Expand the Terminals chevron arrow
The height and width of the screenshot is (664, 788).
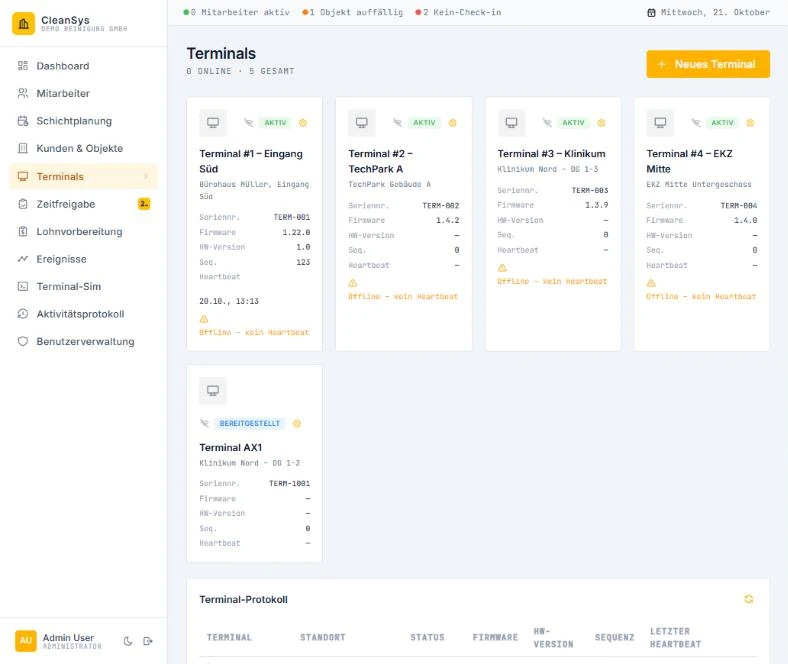(x=146, y=176)
